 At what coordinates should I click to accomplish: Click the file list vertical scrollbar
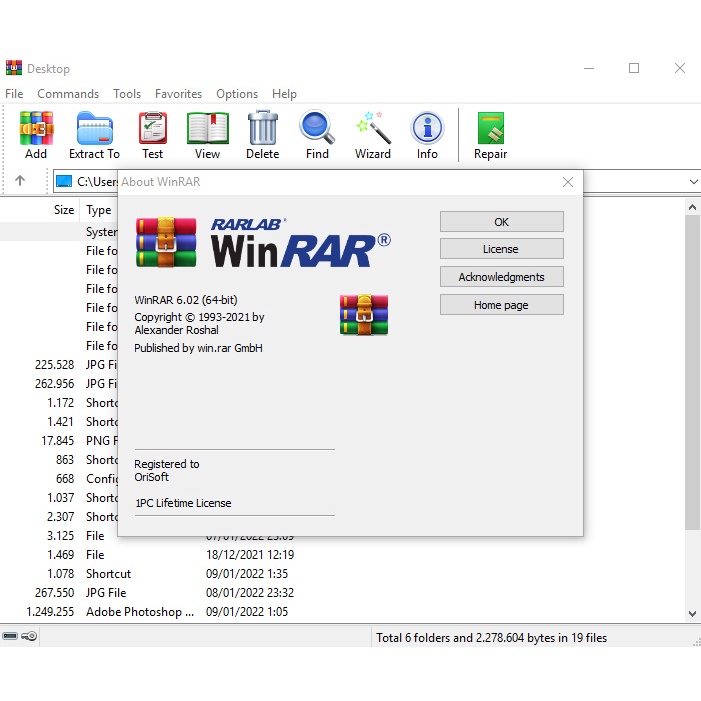click(x=692, y=400)
